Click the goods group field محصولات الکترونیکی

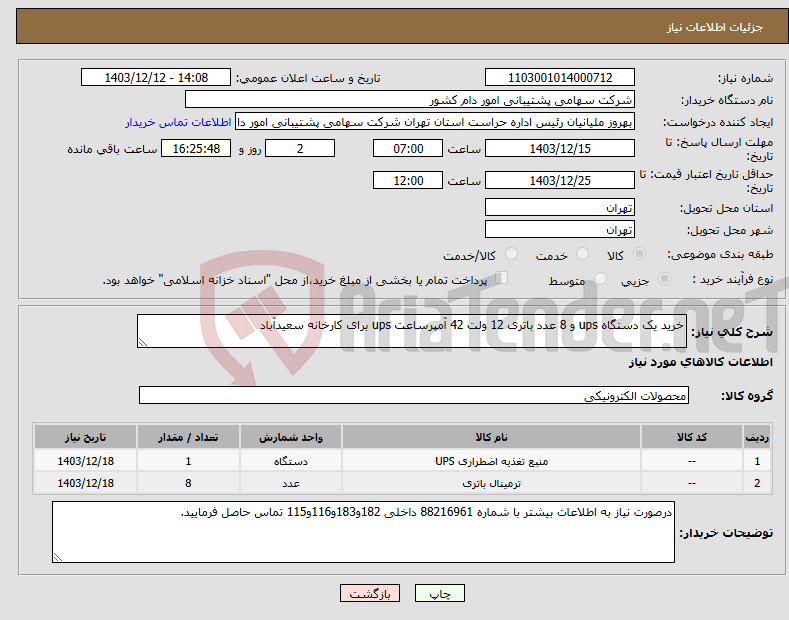(414, 396)
